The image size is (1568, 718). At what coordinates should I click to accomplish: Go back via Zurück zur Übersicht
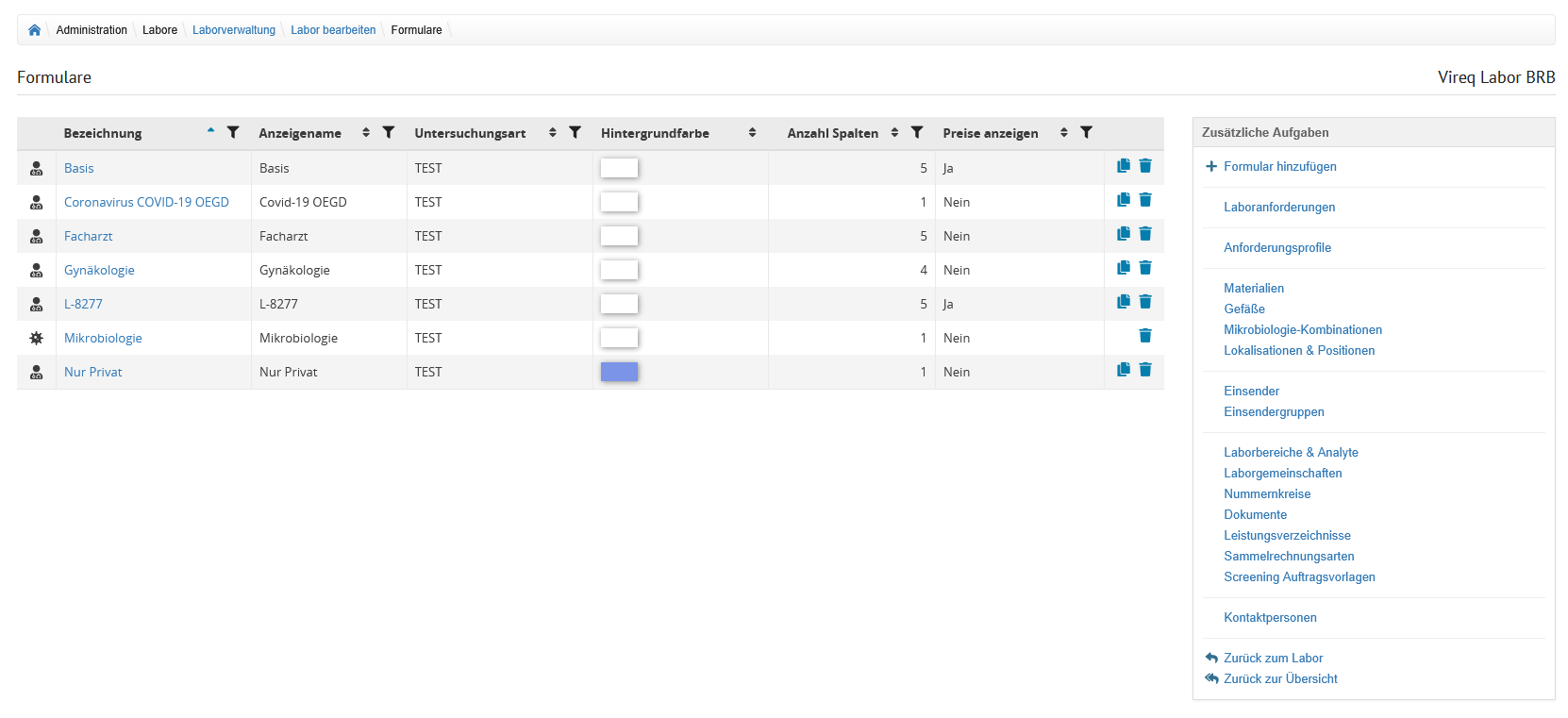pos(1280,679)
